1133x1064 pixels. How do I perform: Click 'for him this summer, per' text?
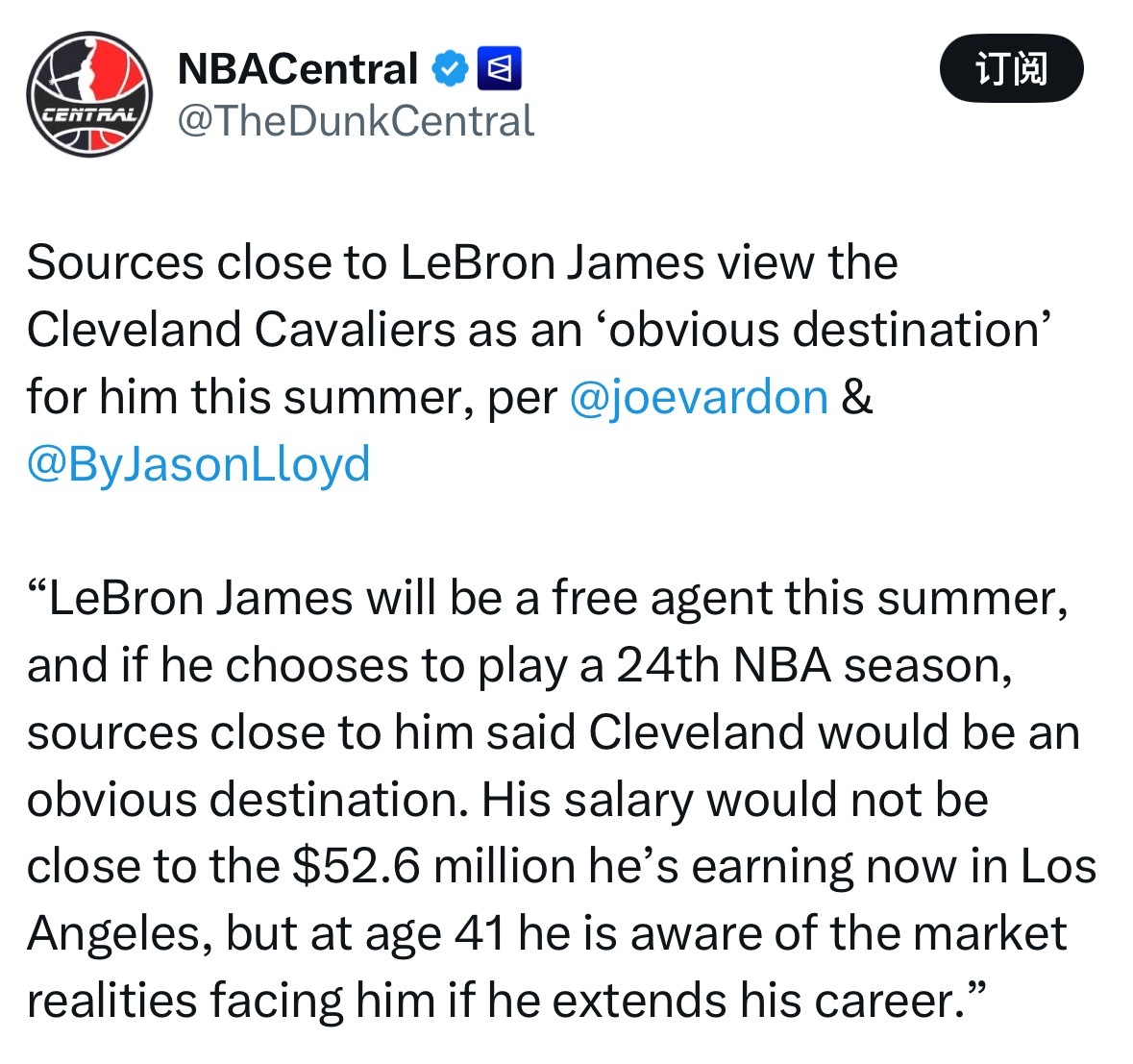pyautogui.click(x=292, y=397)
